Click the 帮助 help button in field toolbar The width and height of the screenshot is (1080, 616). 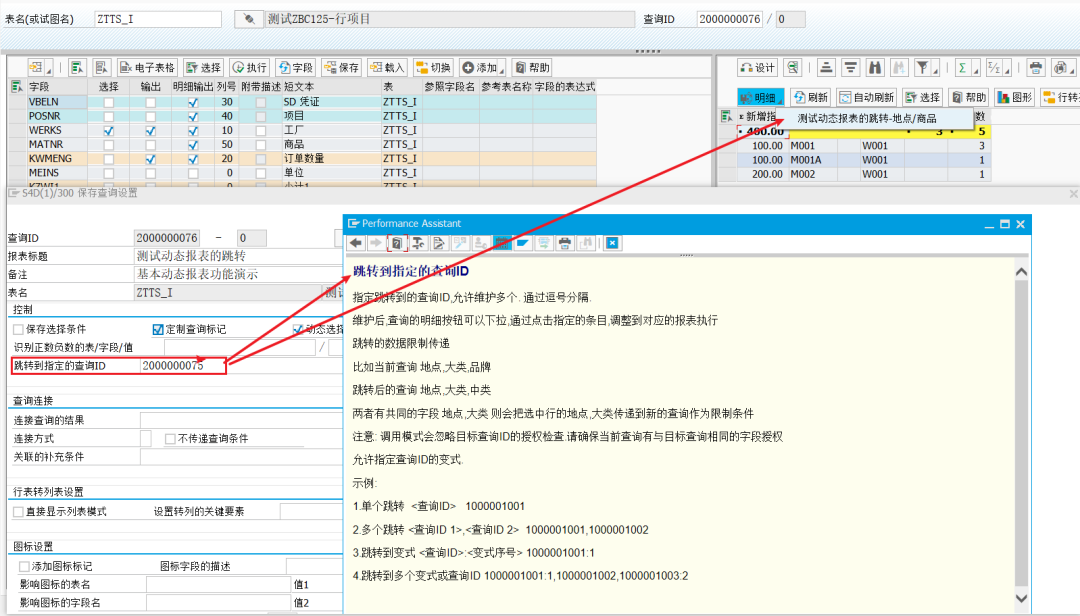click(532, 68)
